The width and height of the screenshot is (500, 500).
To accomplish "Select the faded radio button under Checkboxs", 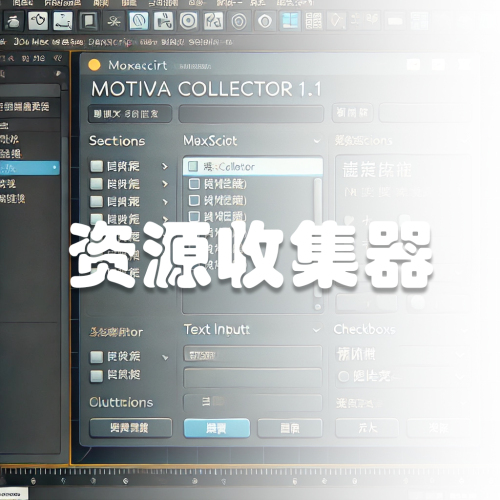I will click(343, 377).
